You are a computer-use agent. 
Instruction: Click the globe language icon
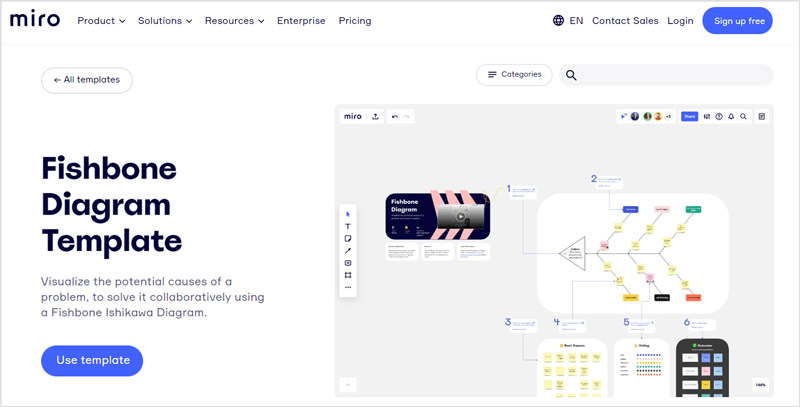tap(558, 20)
